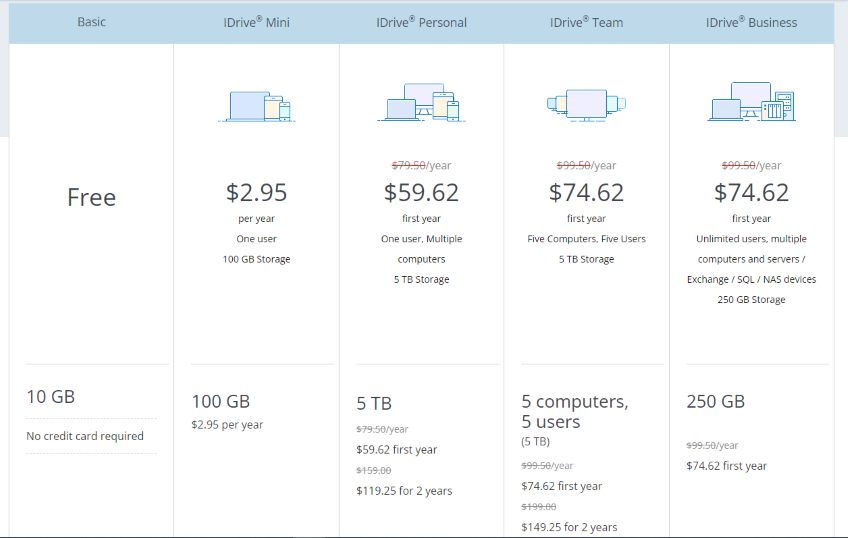Click '5 TB Storage' in Personal column
This screenshot has width=848, height=538.
421,280
